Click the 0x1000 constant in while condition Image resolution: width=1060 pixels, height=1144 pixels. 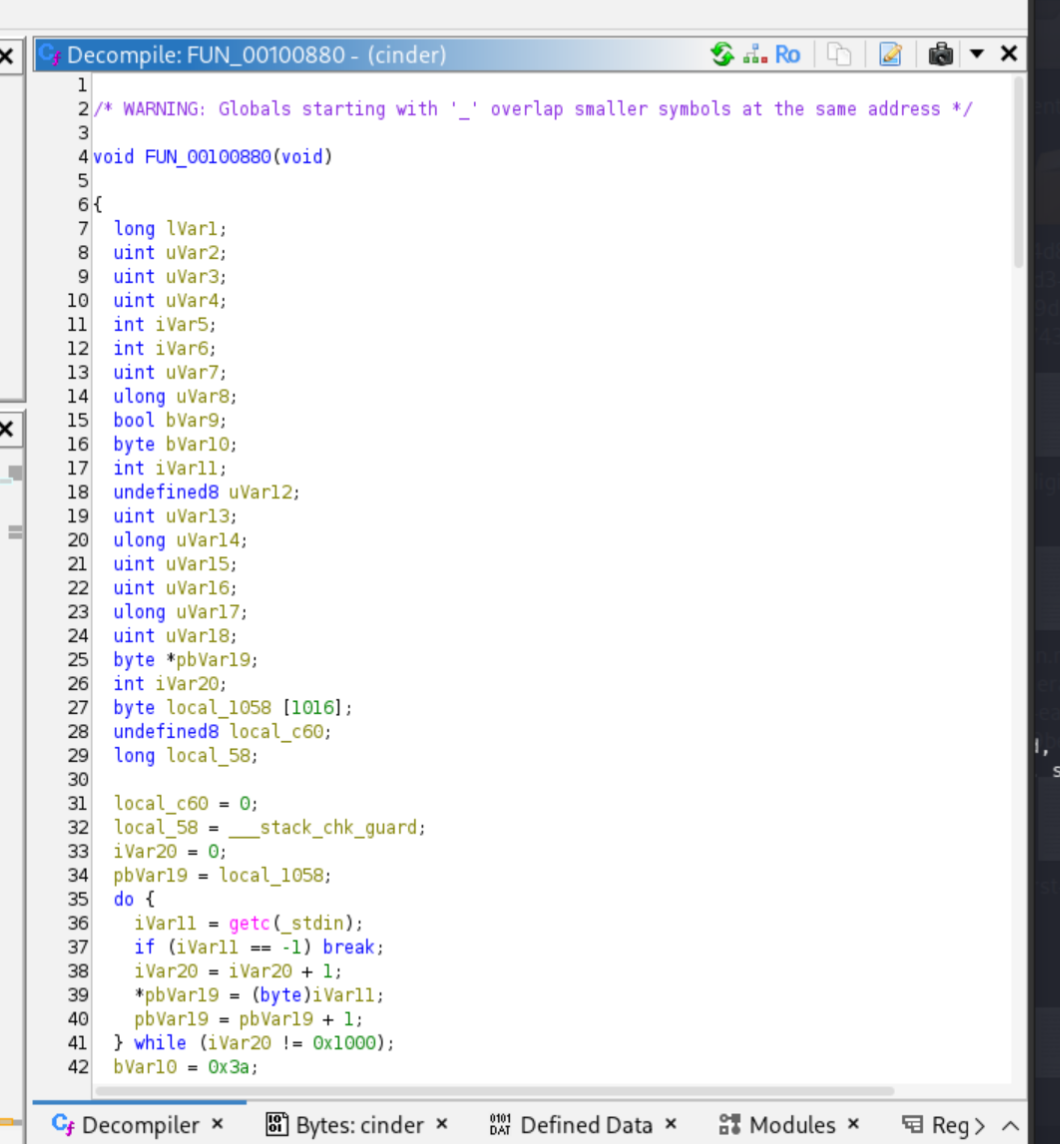point(344,1043)
